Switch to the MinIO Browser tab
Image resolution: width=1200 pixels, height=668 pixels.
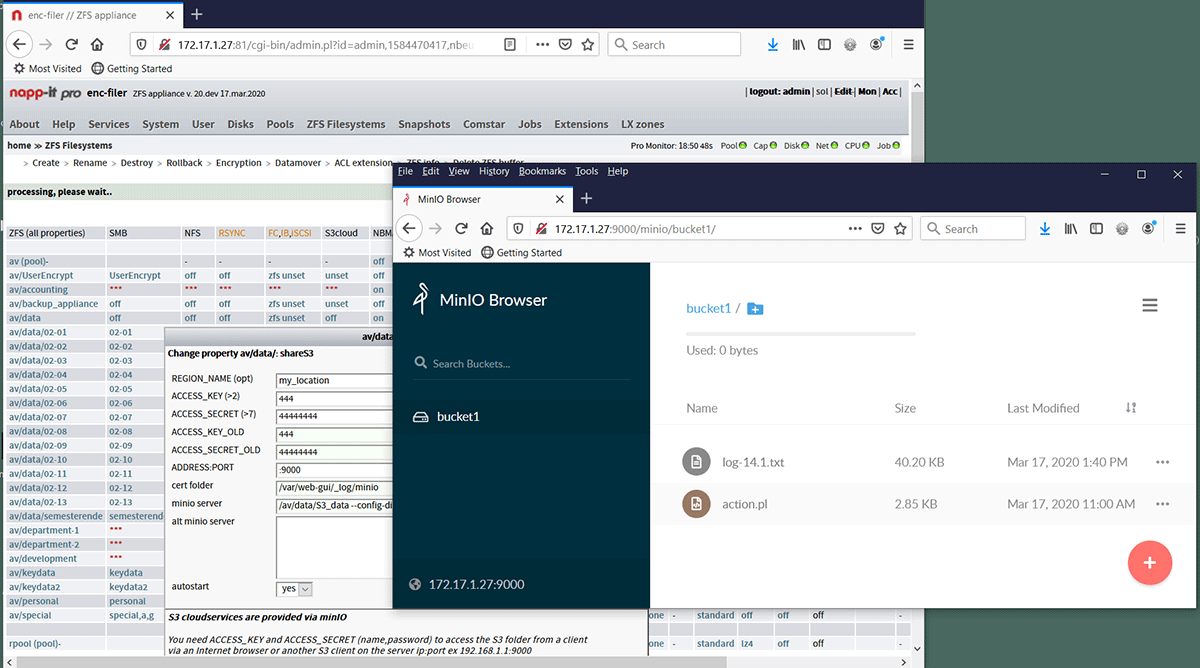pyautogui.click(x=483, y=199)
